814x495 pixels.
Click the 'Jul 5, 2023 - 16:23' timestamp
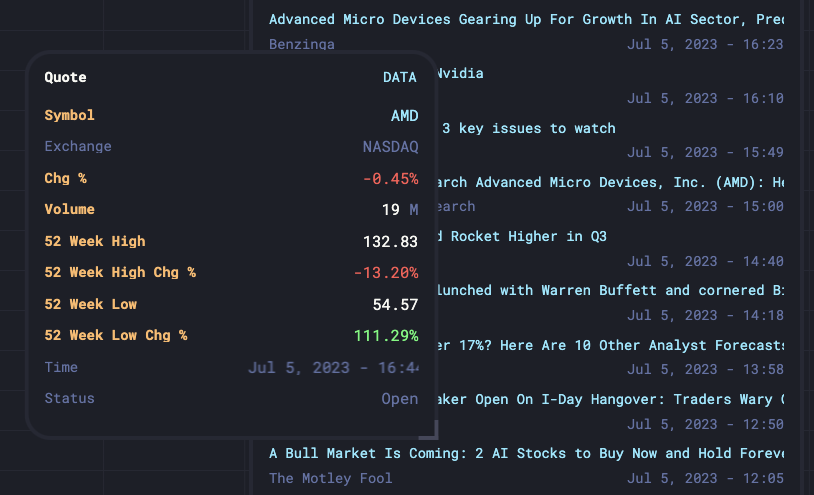coord(705,44)
